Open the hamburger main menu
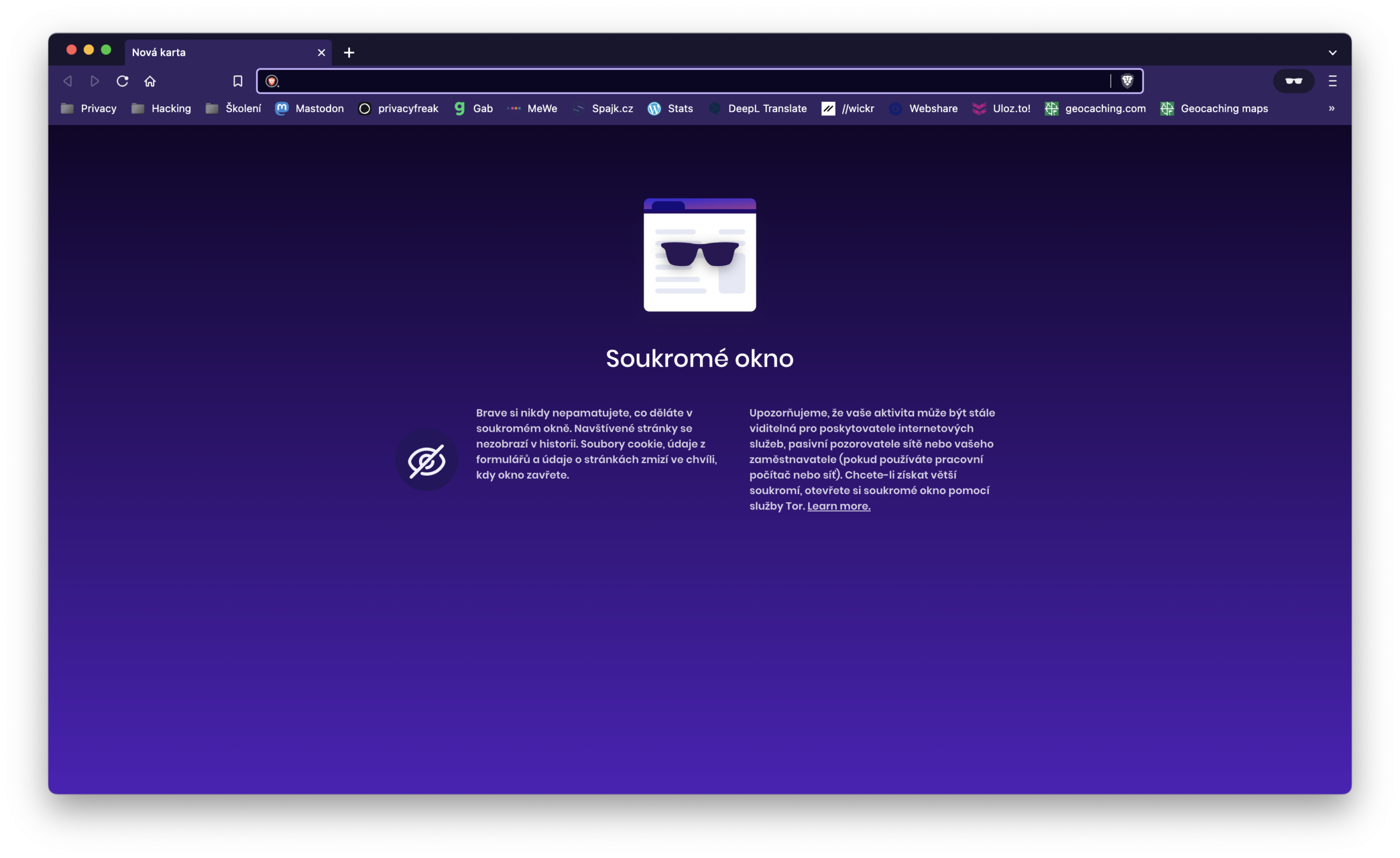 (1332, 82)
